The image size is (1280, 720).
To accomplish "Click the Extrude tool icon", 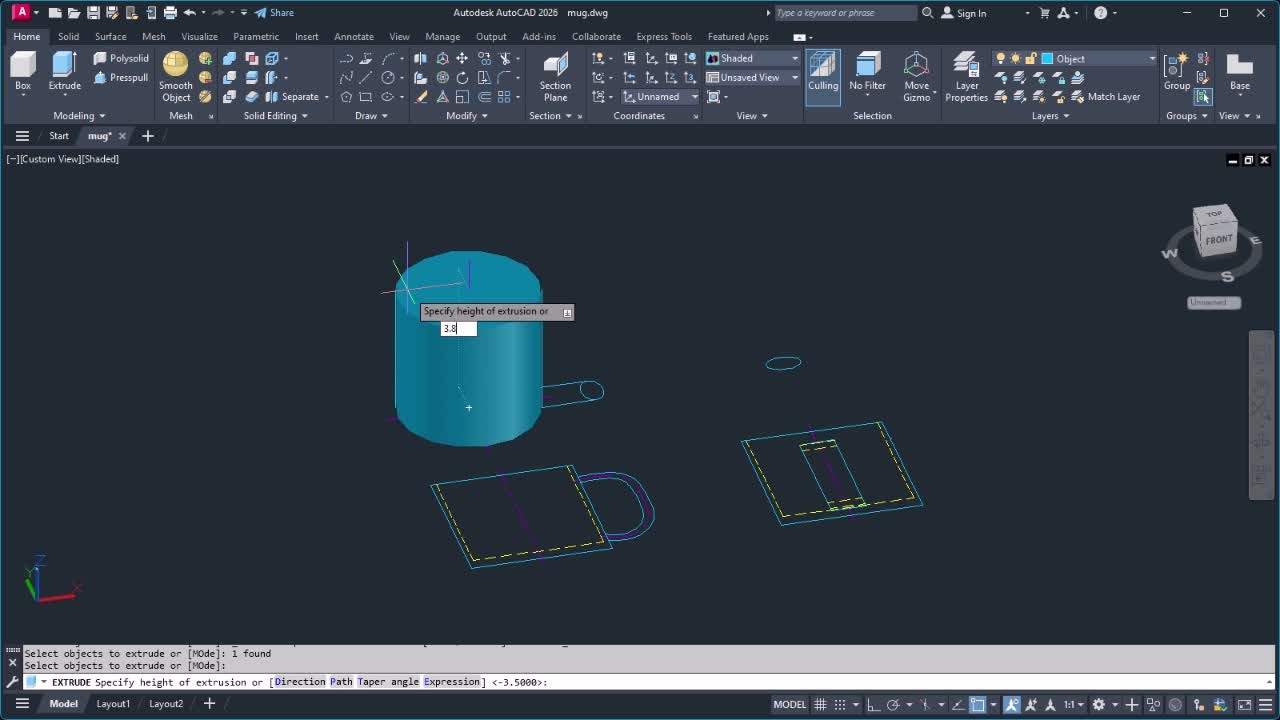I will [64, 68].
